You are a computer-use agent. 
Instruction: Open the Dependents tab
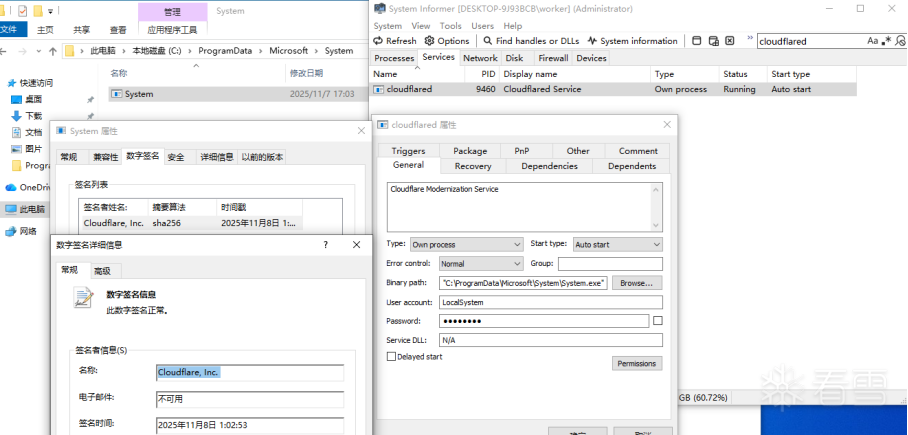point(632,166)
